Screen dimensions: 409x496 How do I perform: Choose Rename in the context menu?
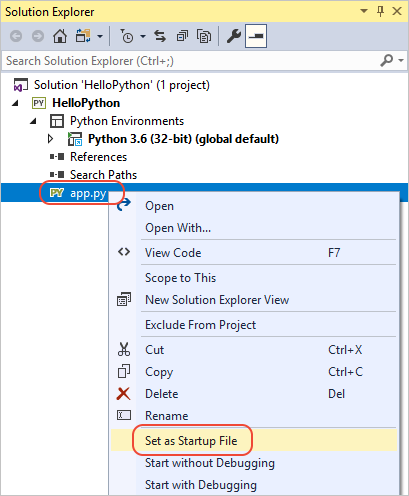(254, 416)
